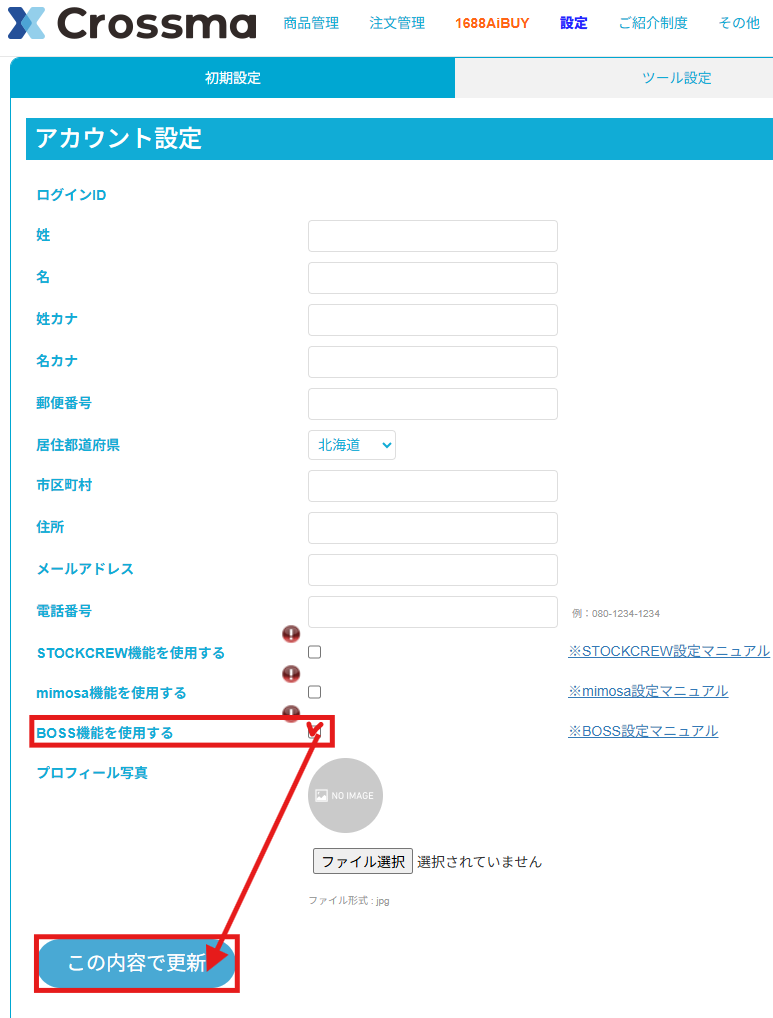This screenshot has height=1018, width=773.
Task: Toggle the mimosa機能を使用する checkbox
Action: tap(315, 692)
